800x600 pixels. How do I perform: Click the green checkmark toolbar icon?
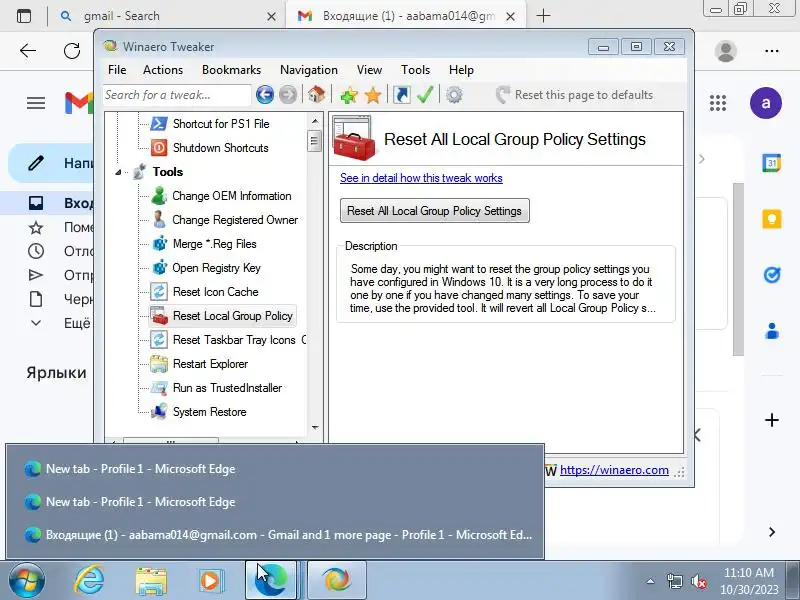425,95
